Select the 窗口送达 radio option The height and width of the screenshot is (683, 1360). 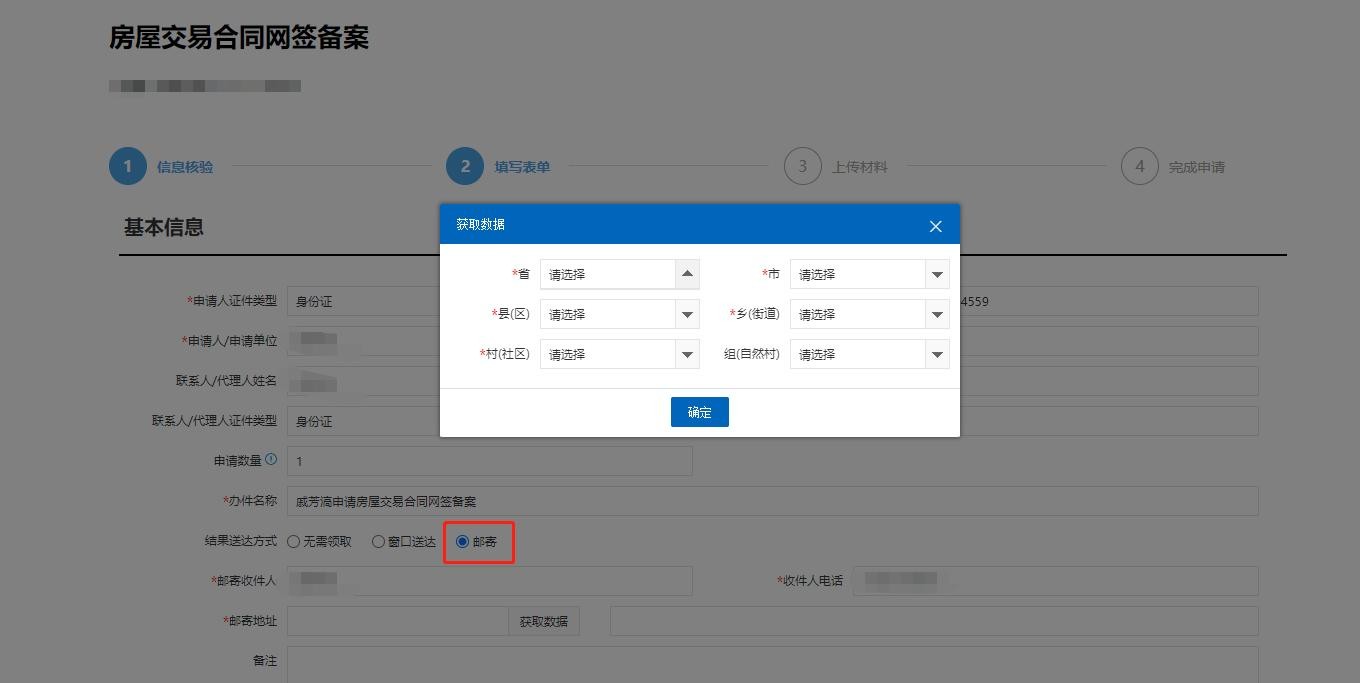coord(378,541)
